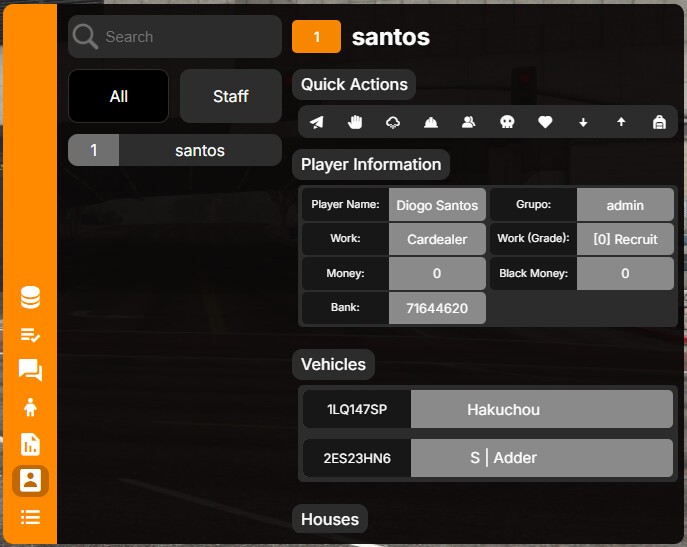Click the backpack inventory quick action
This screenshot has width=687, height=547.
[659, 122]
